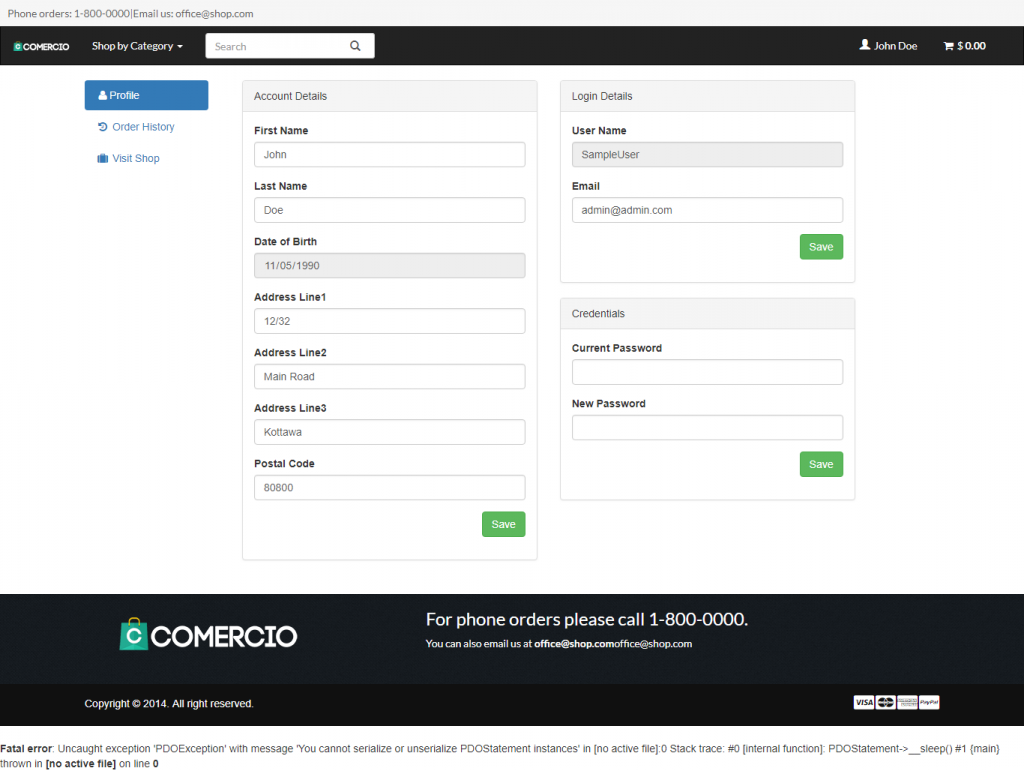1024x771 pixels.
Task: Click the Comercio footer logo
Action: (x=208, y=635)
